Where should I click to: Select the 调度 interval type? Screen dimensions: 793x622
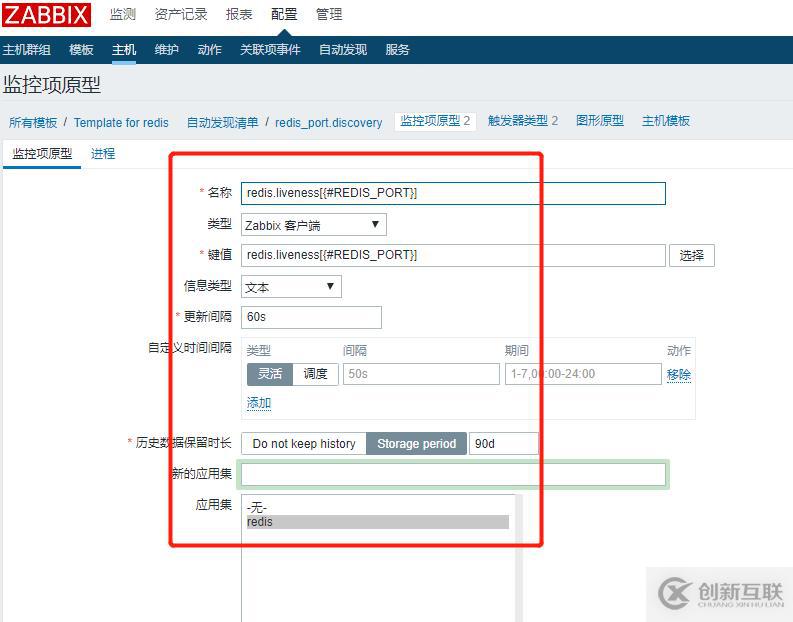click(316, 374)
